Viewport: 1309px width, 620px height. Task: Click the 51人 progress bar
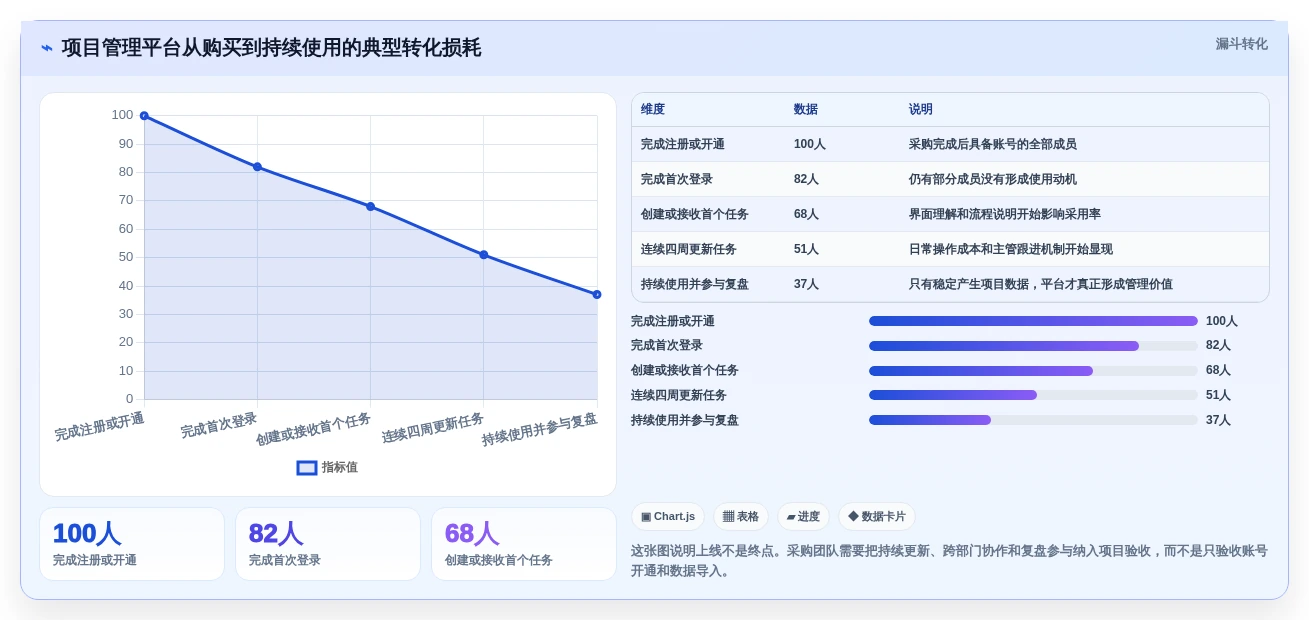(x=1033, y=395)
